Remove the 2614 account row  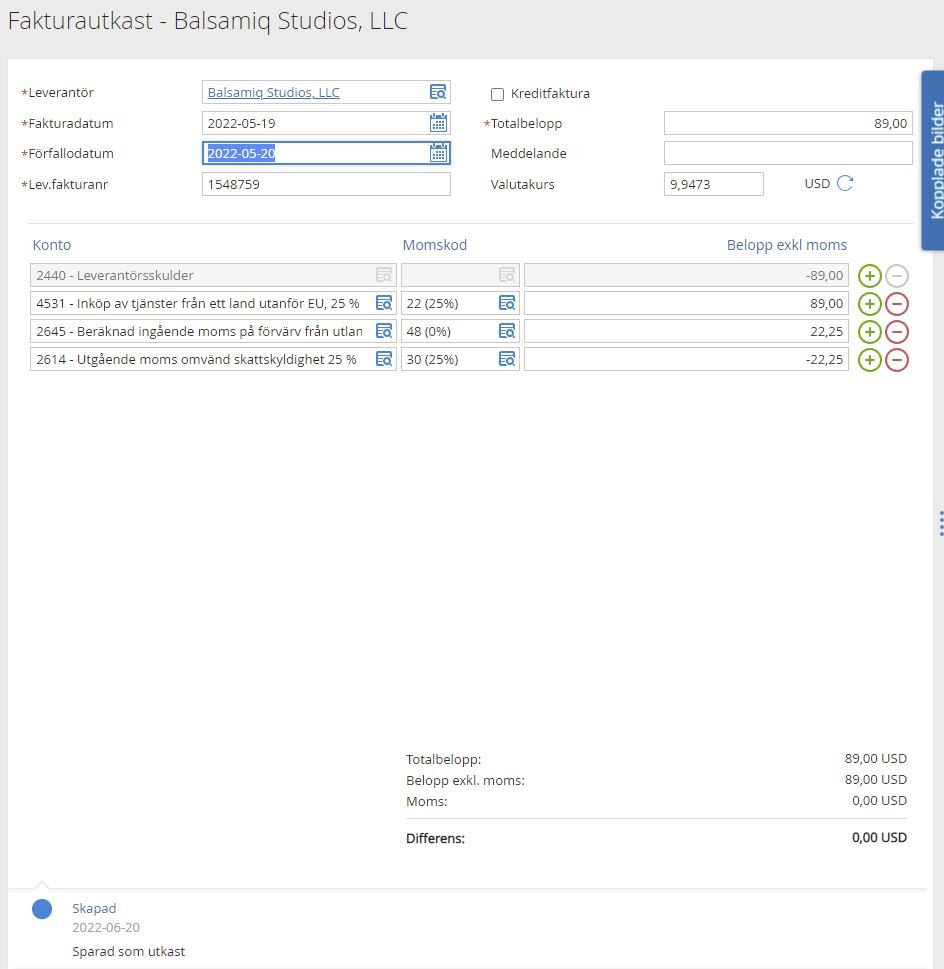click(897, 360)
